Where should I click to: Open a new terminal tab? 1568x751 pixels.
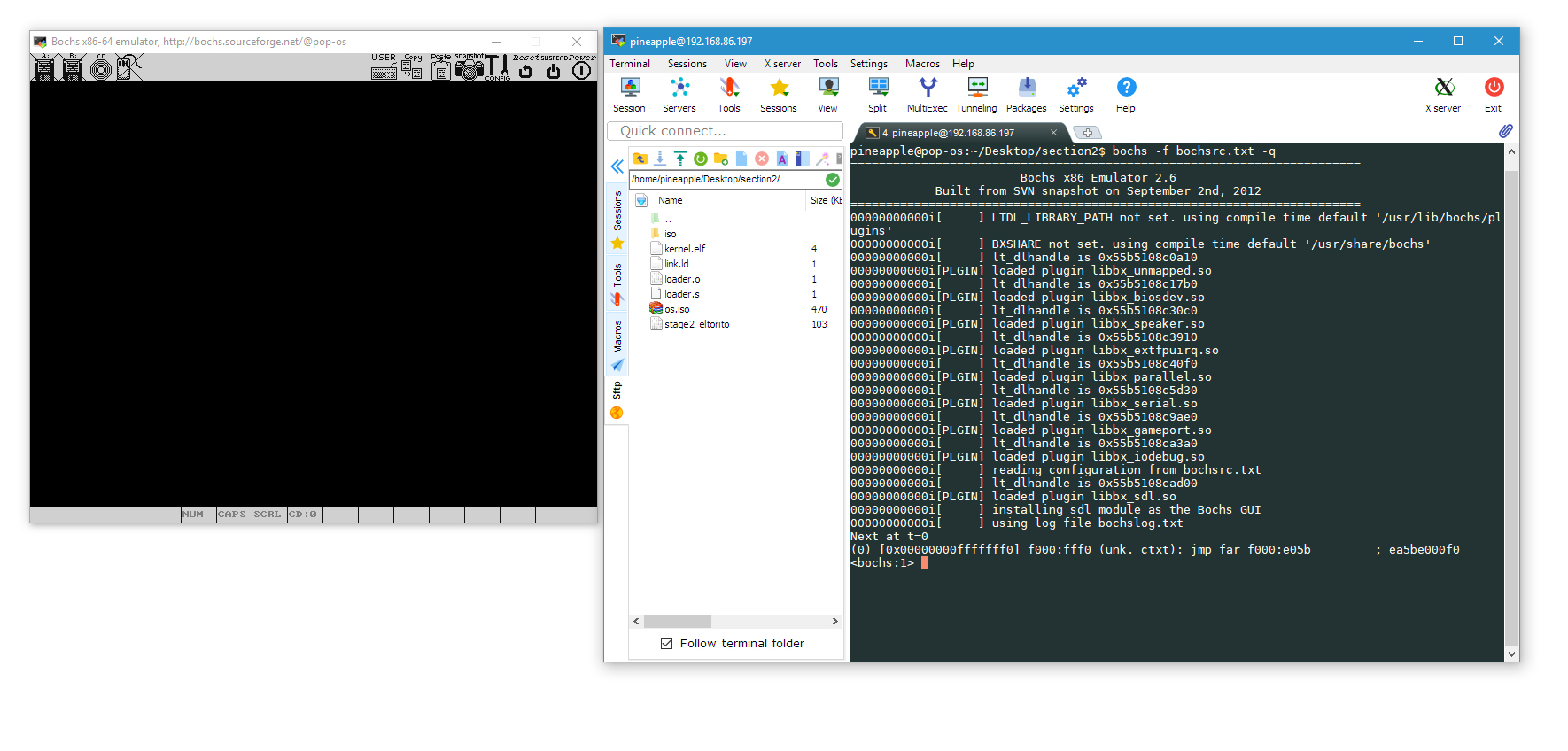pos(1087,133)
